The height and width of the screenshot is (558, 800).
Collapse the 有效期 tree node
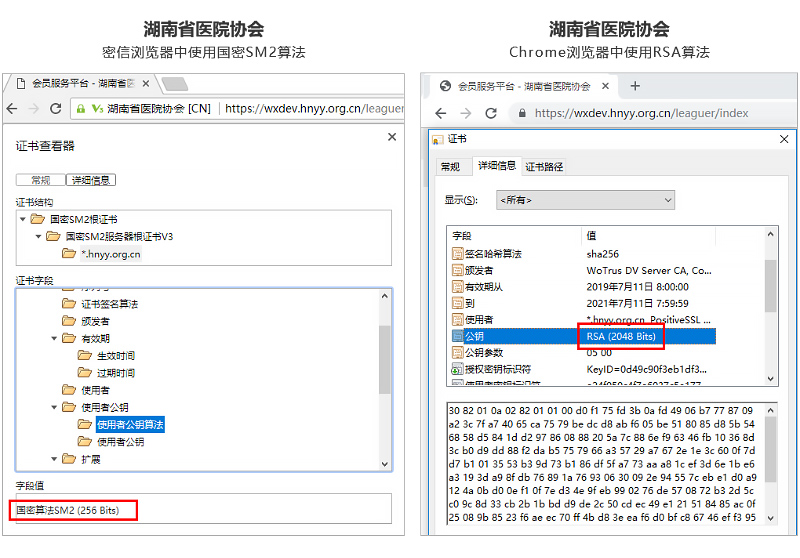[x=55, y=339]
